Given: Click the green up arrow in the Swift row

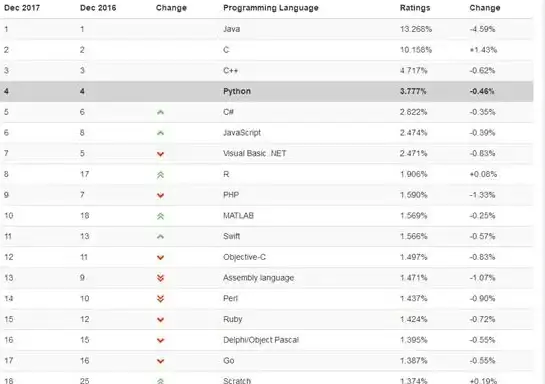Looking at the screenshot, I should (160, 237).
